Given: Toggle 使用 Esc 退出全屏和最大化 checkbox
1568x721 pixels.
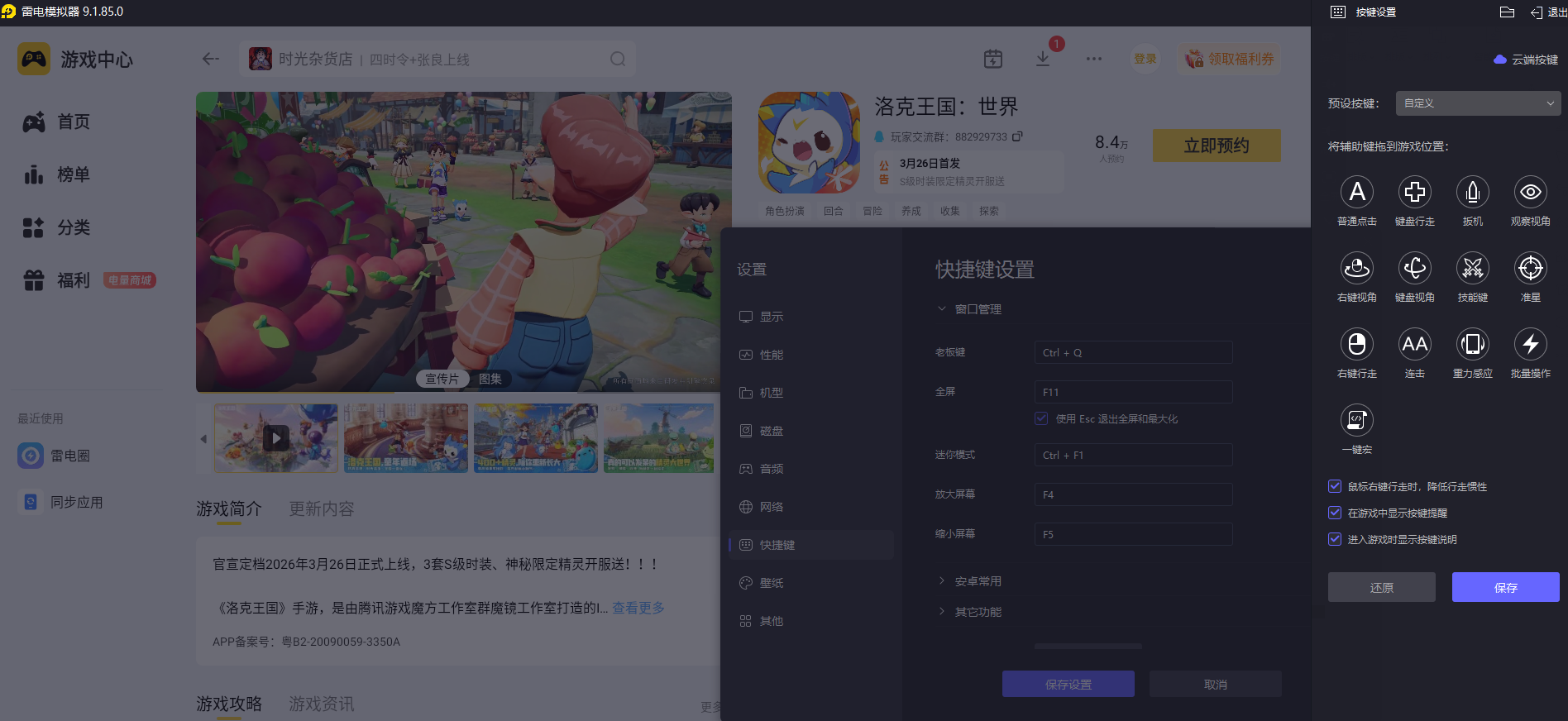Looking at the screenshot, I should click(x=1041, y=418).
